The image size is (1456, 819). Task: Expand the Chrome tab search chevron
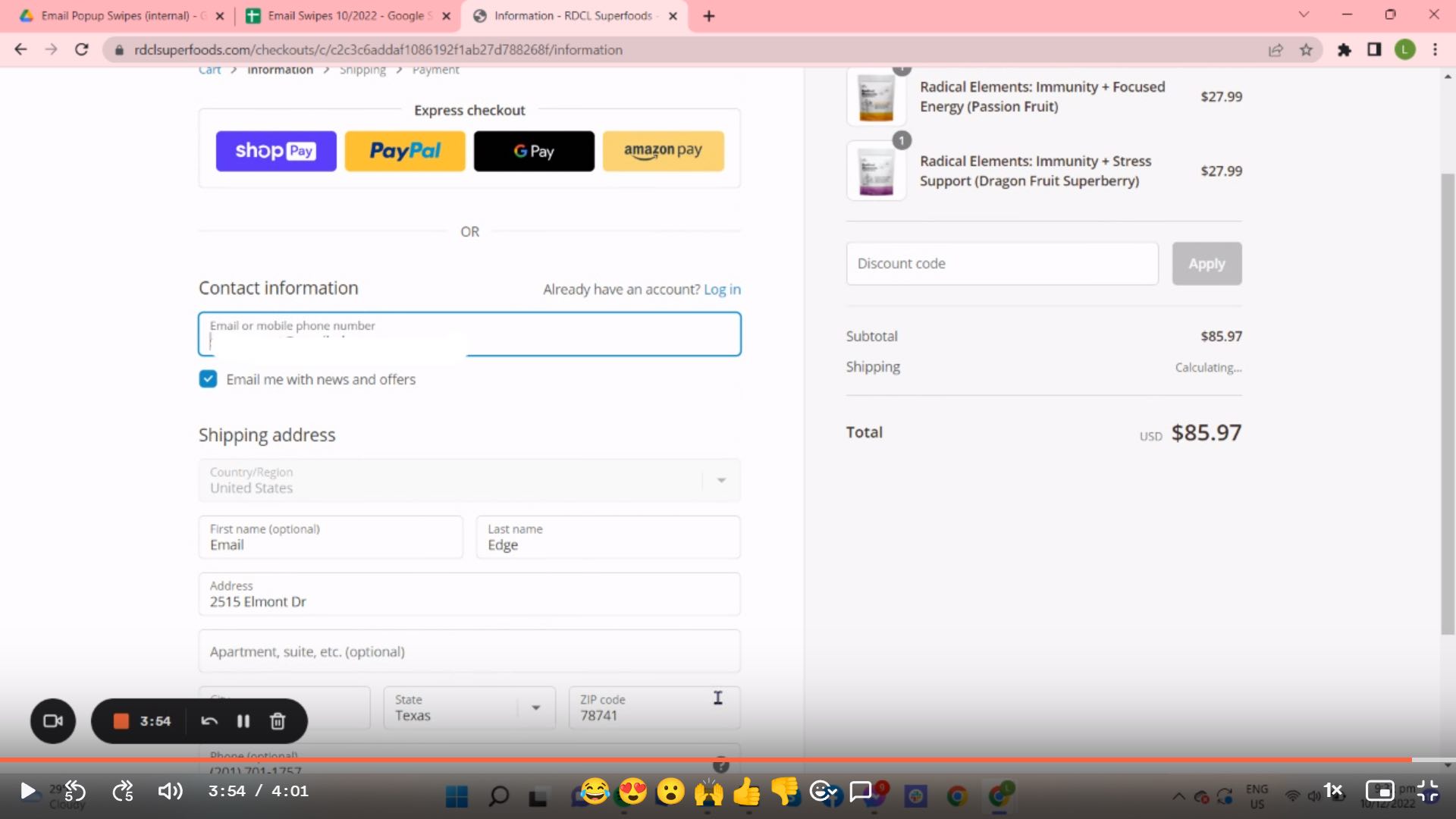pyautogui.click(x=1304, y=15)
